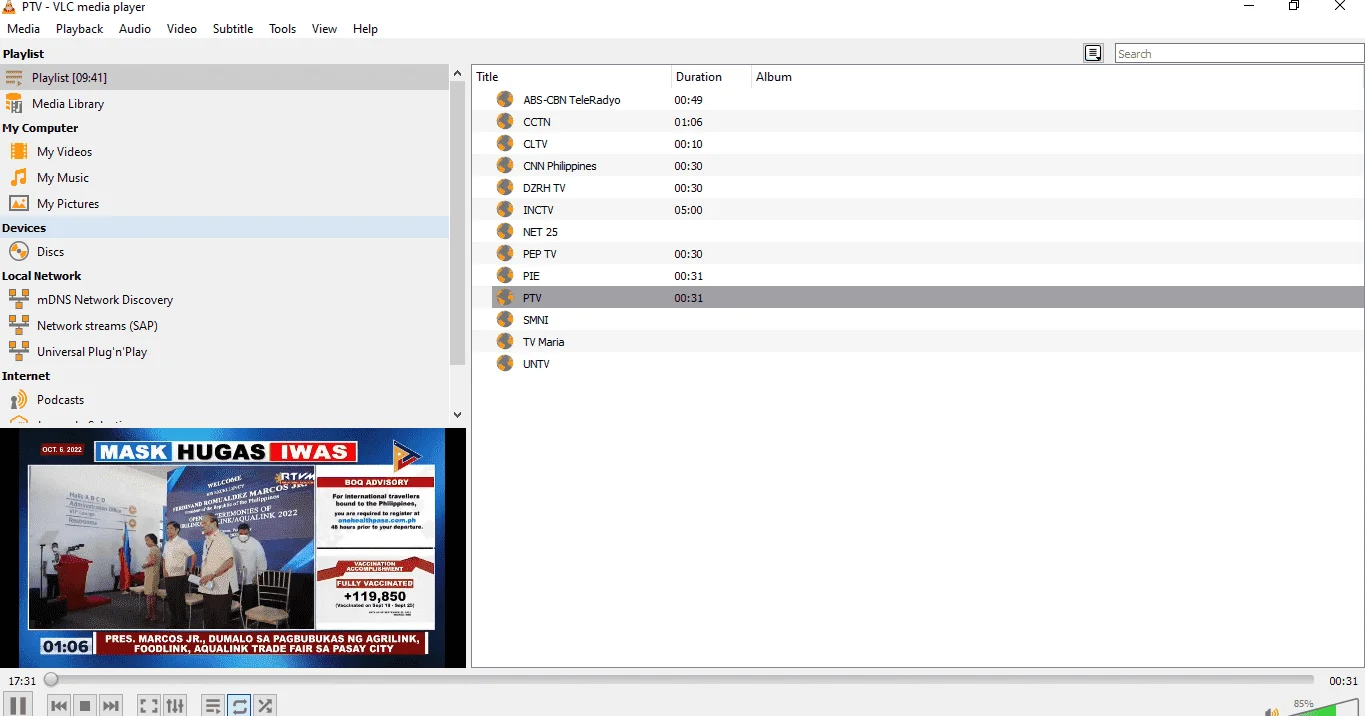Toggle random shuffle playback
The height and width of the screenshot is (716, 1365).
pos(265,706)
